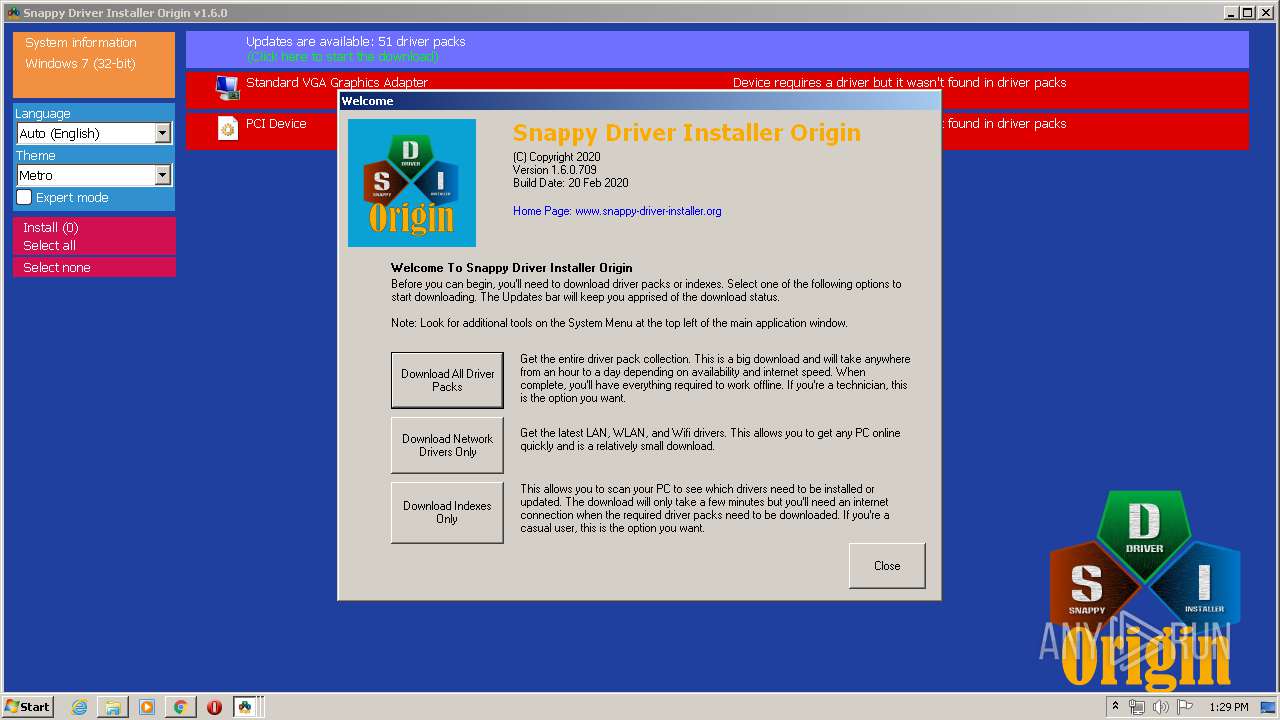Click the taskbar clock showing 1:29 PM
Screen dimensions: 1280x720
click(1229, 707)
